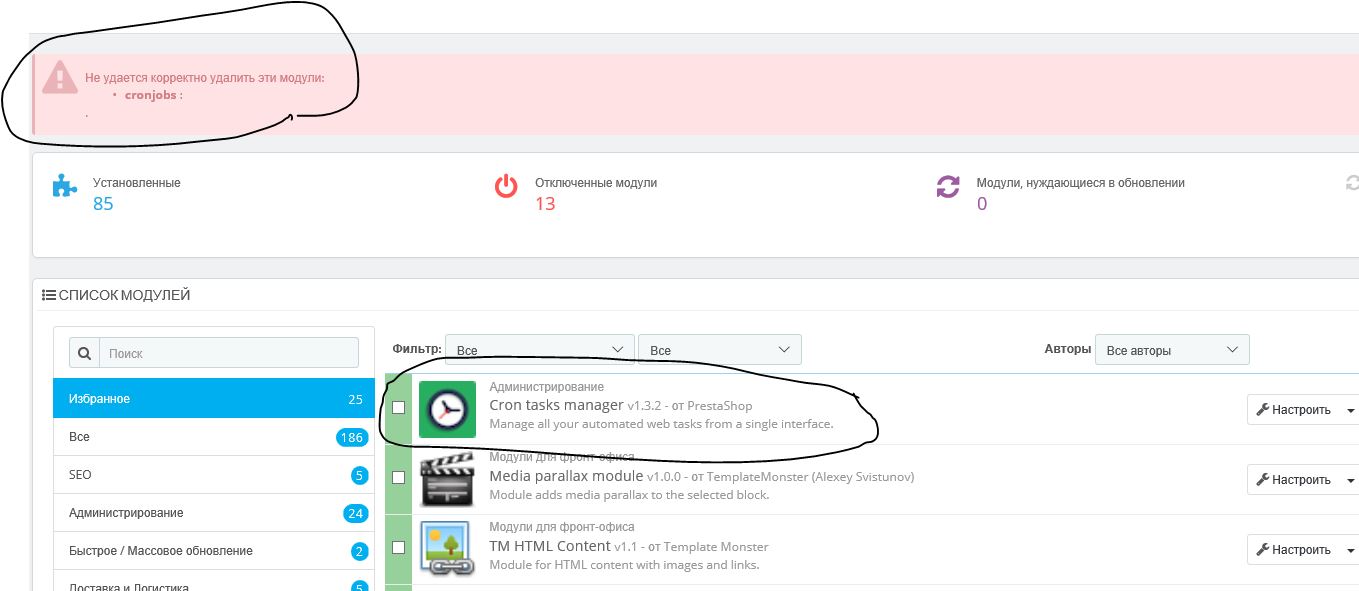This screenshot has width=1359, height=591.
Task: Select the Администрирование category in sidebar
Action: click(x=213, y=513)
